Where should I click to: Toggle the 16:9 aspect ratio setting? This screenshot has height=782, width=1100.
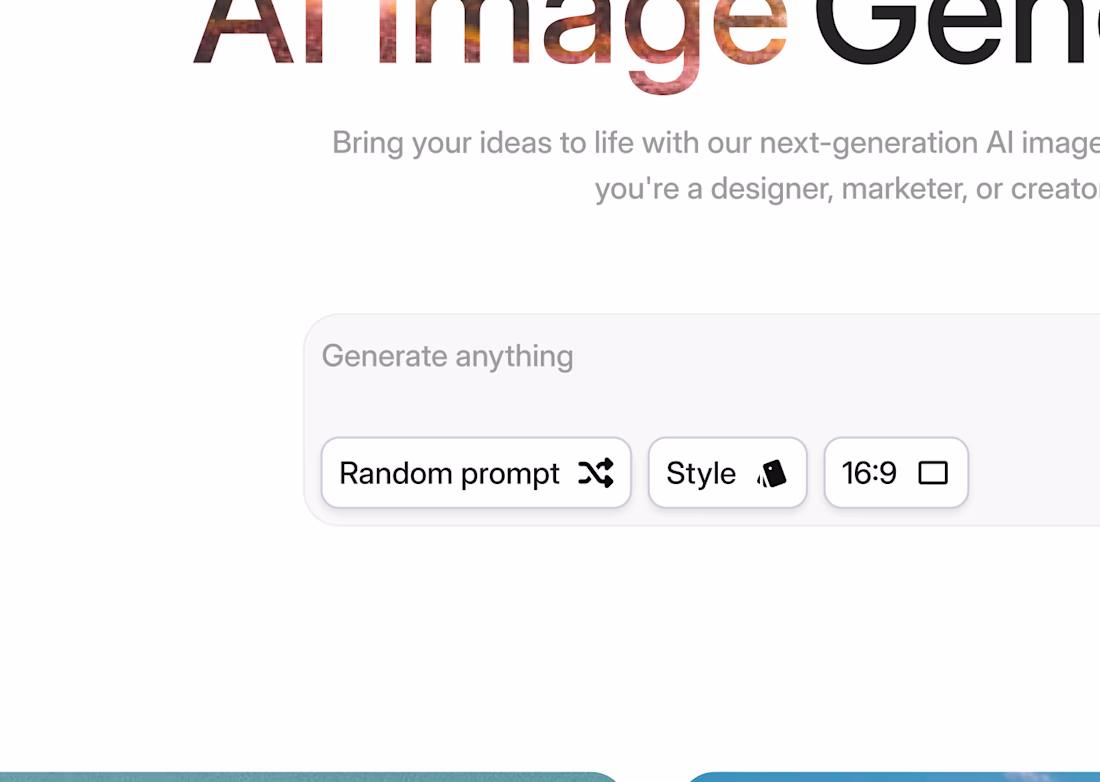click(895, 472)
